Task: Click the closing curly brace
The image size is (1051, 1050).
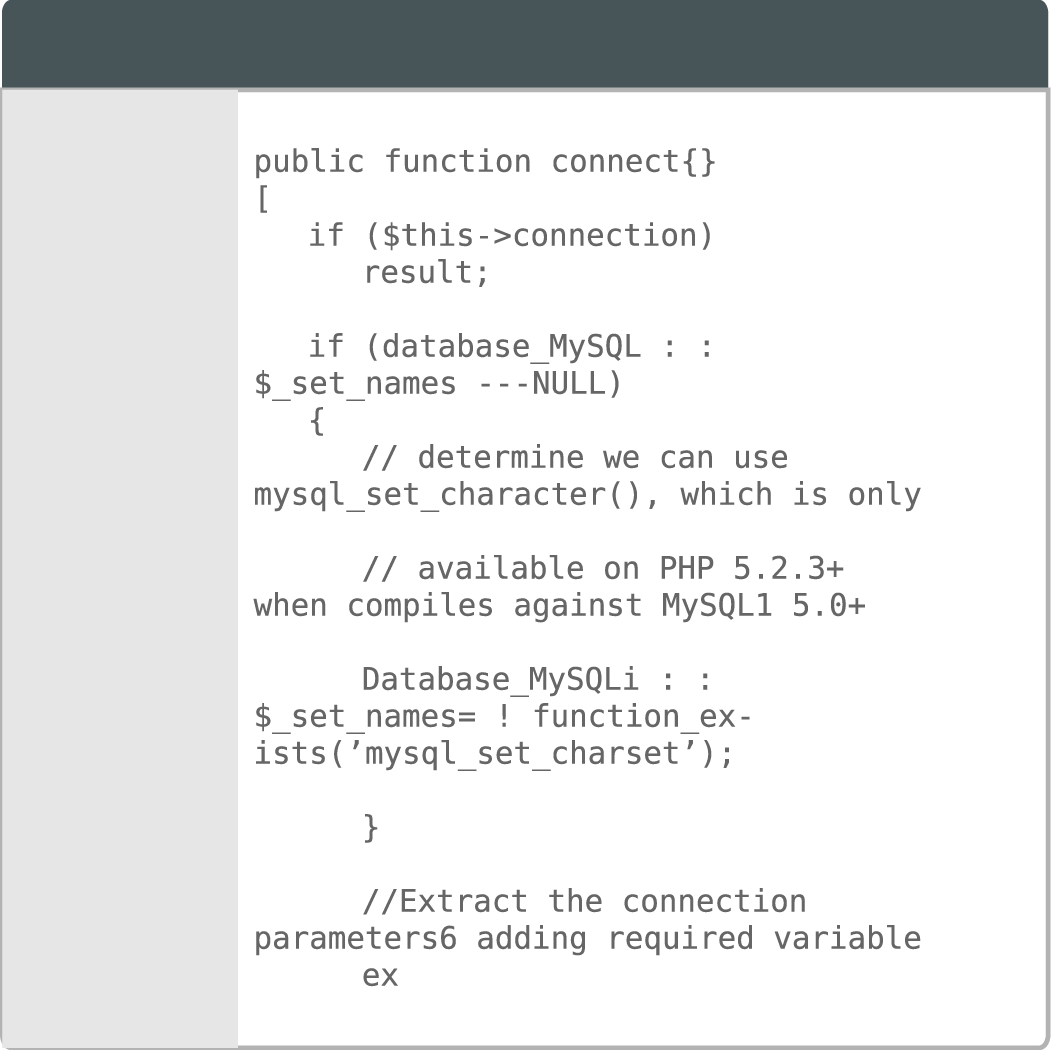Action: coord(371,828)
